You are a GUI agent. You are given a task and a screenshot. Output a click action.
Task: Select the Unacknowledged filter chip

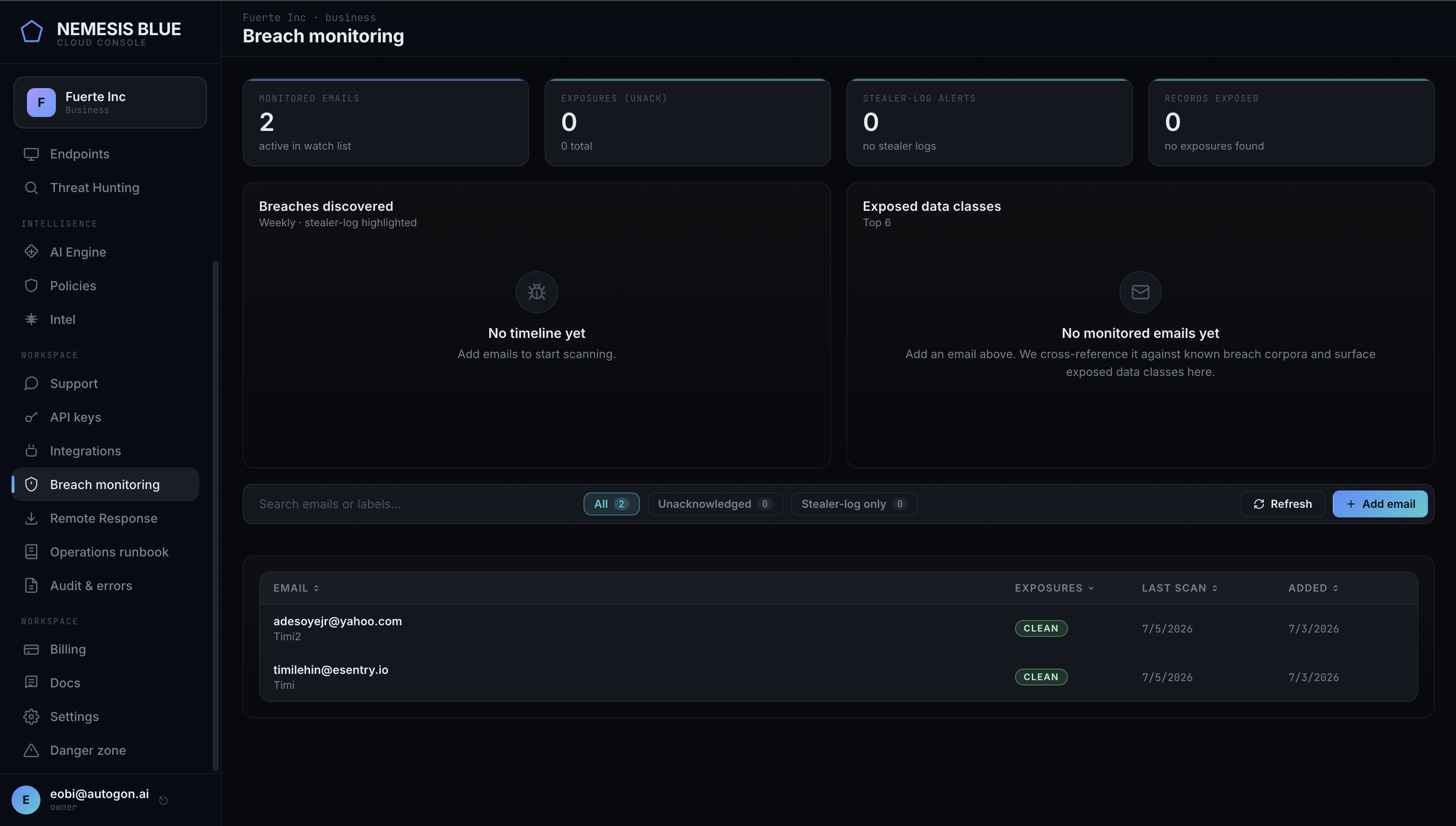pos(715,504)
